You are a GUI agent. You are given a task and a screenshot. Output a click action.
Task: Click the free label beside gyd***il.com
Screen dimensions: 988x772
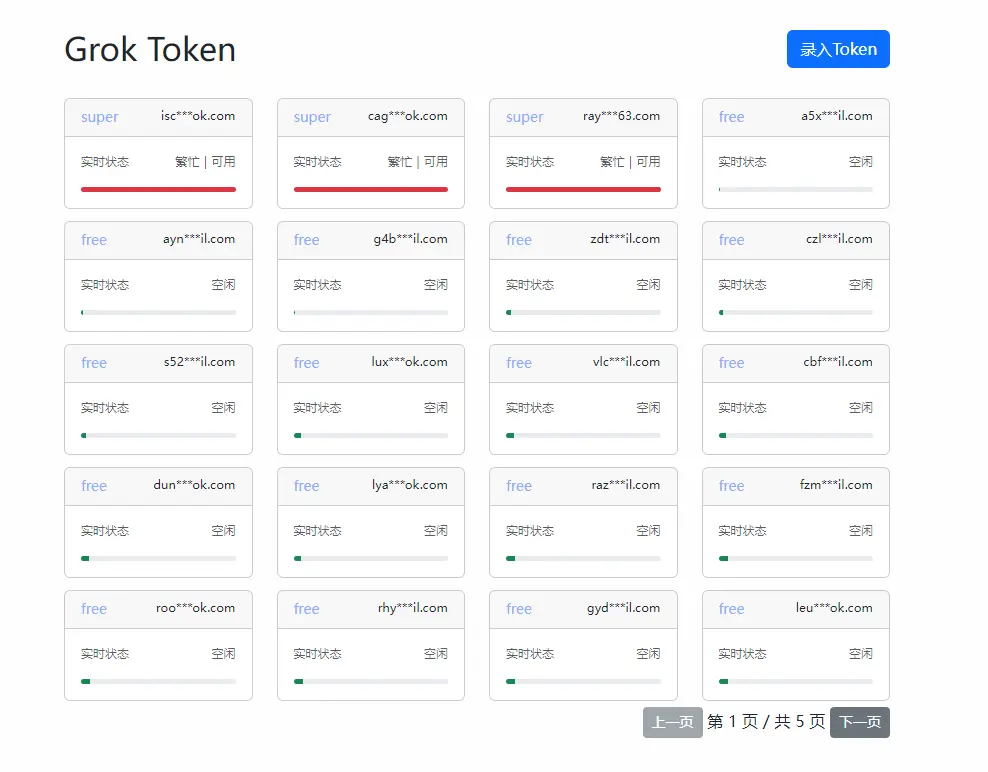pos(519,608)
